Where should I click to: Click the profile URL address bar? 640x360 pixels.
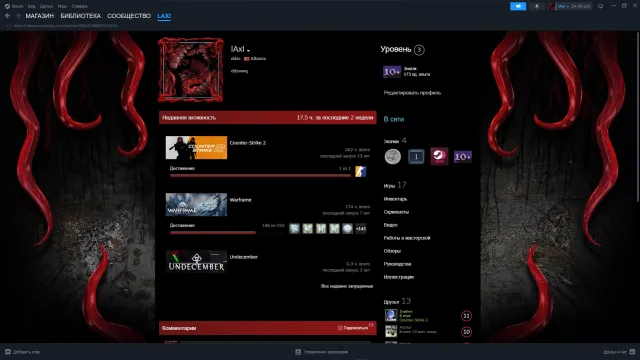(65, 26)
